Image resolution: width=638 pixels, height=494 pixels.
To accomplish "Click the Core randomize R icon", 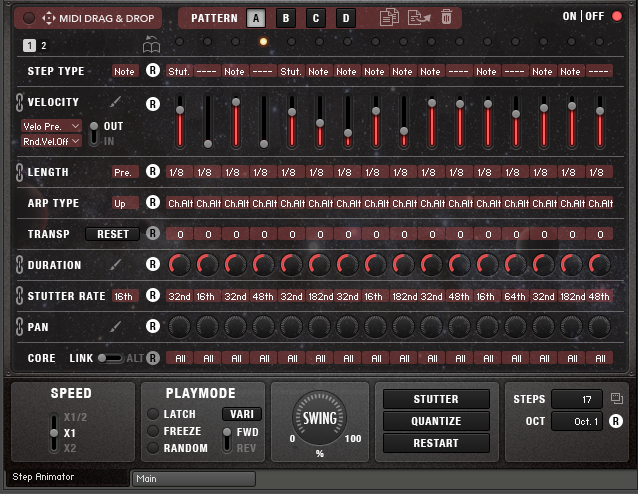I will point(153,358).
